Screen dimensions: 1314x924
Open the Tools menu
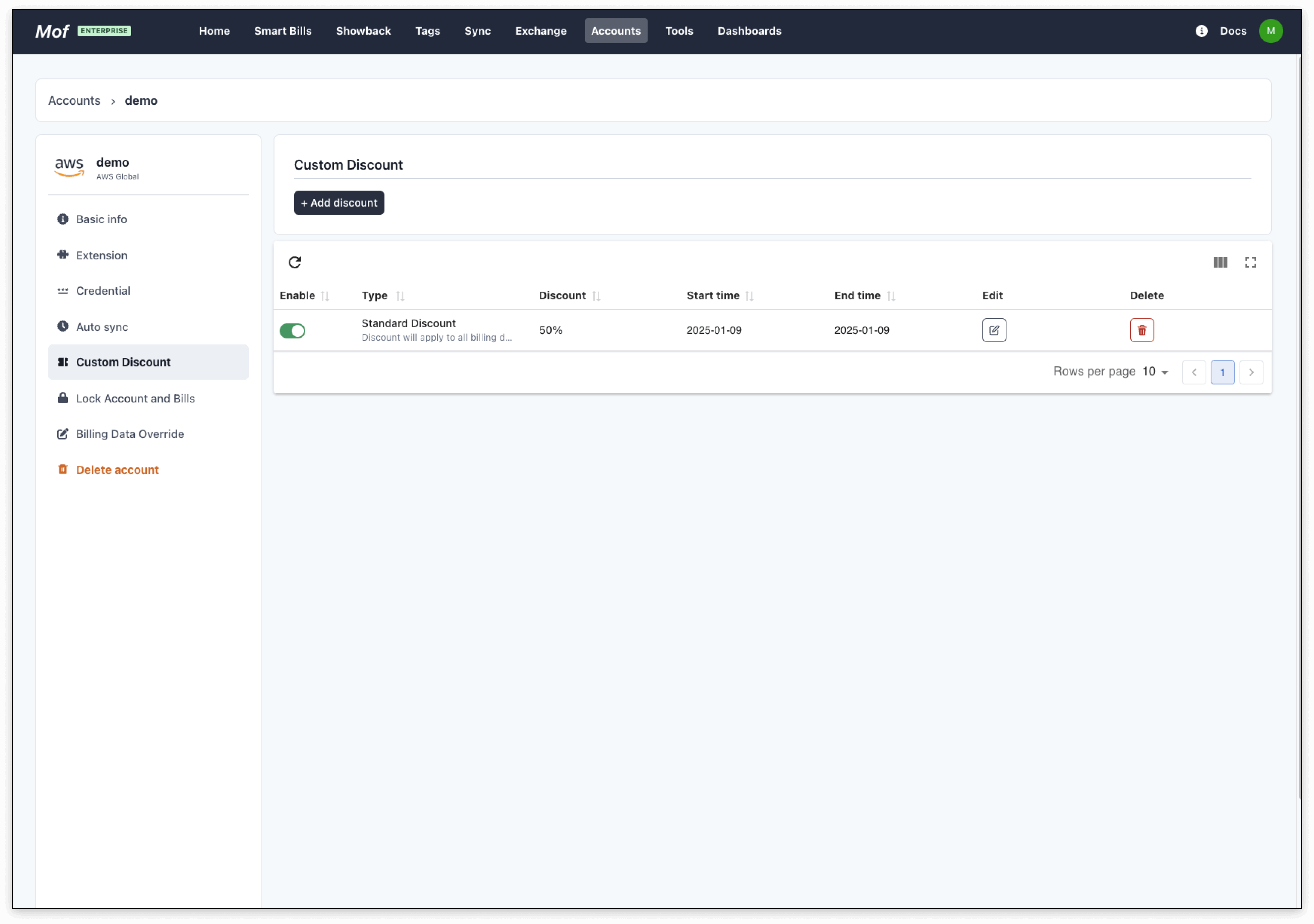[679, 31]
